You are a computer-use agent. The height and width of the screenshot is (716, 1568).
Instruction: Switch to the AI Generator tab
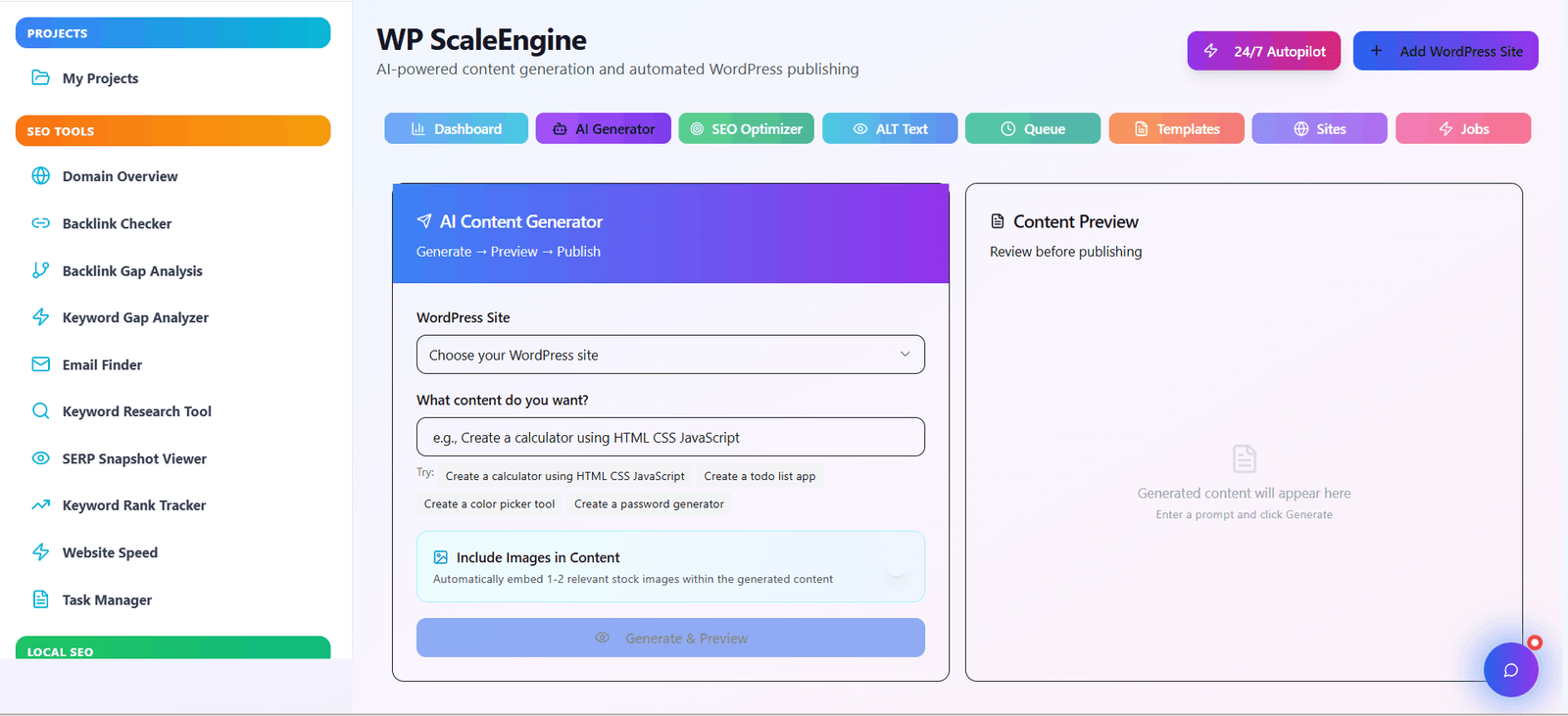(x=603, y=128)
